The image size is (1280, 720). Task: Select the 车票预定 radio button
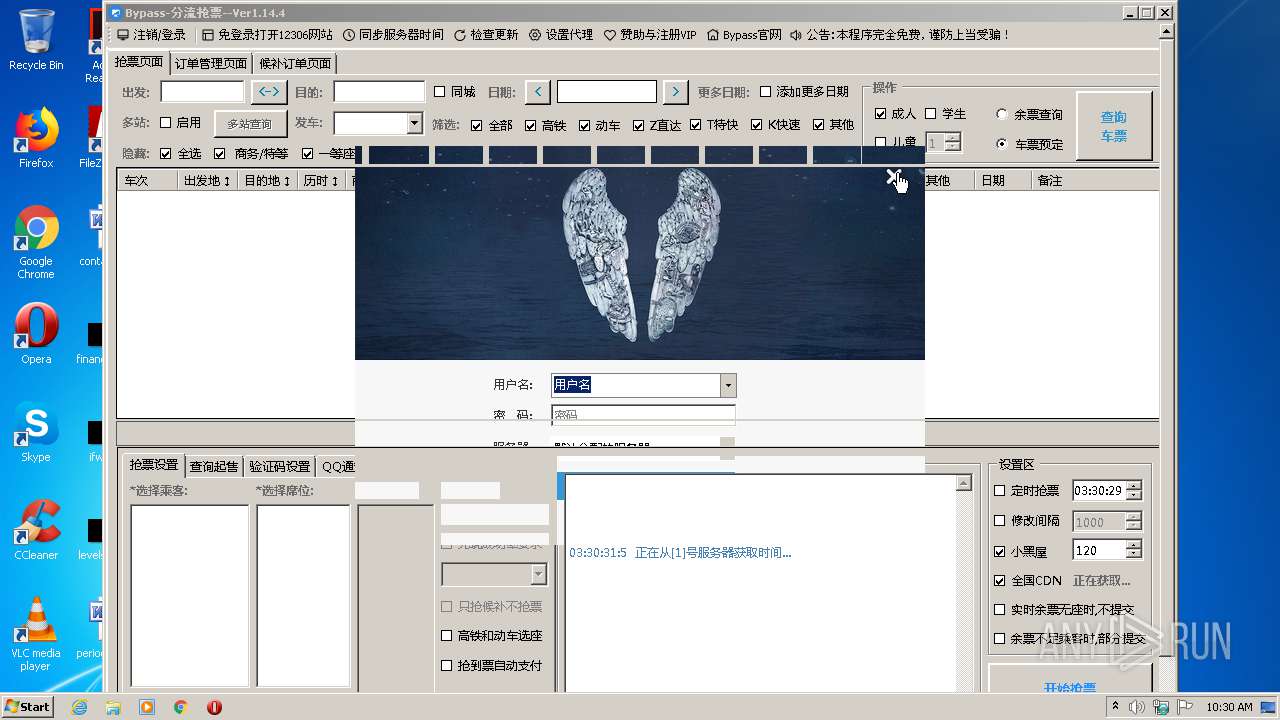pos(1002,144)
